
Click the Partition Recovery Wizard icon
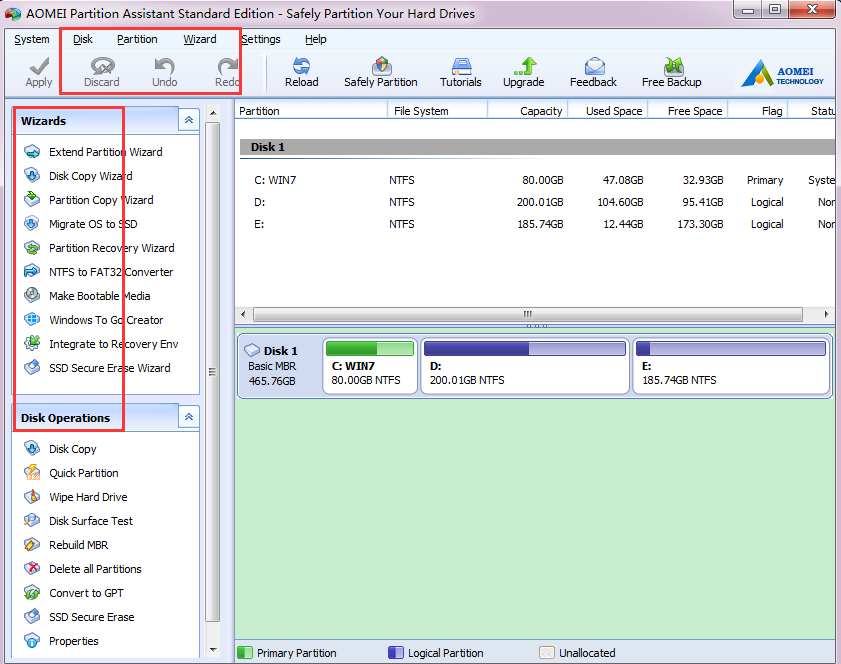tap(32, 247)
